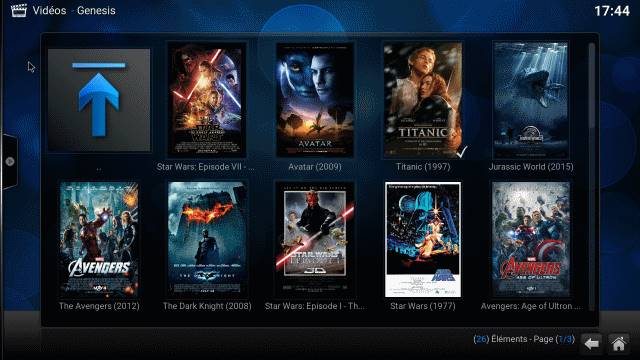Click the Jurassic World (2015) title text
This screenshot has width=640, height=360.
(x=531, y=167)
